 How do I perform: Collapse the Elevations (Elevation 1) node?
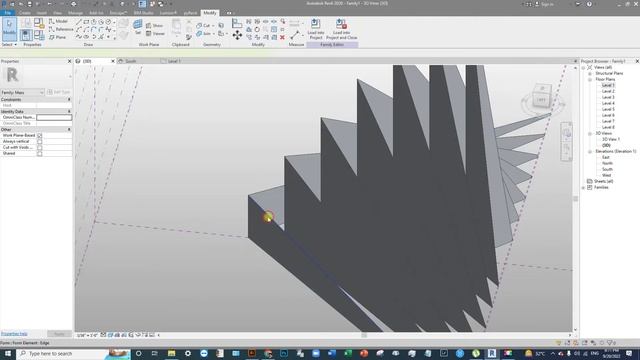point(590,151)
